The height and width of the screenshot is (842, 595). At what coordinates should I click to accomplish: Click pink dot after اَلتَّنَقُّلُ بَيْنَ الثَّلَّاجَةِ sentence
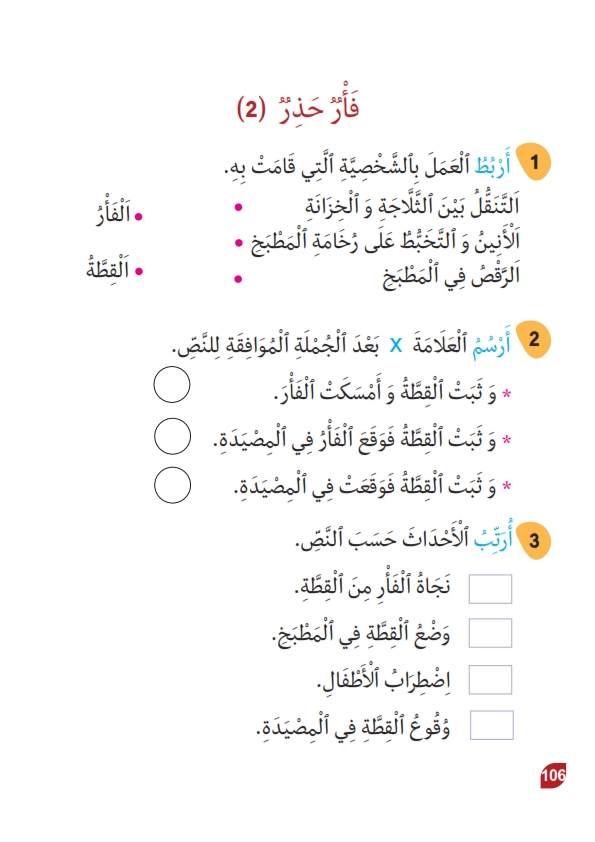(238, 207)
